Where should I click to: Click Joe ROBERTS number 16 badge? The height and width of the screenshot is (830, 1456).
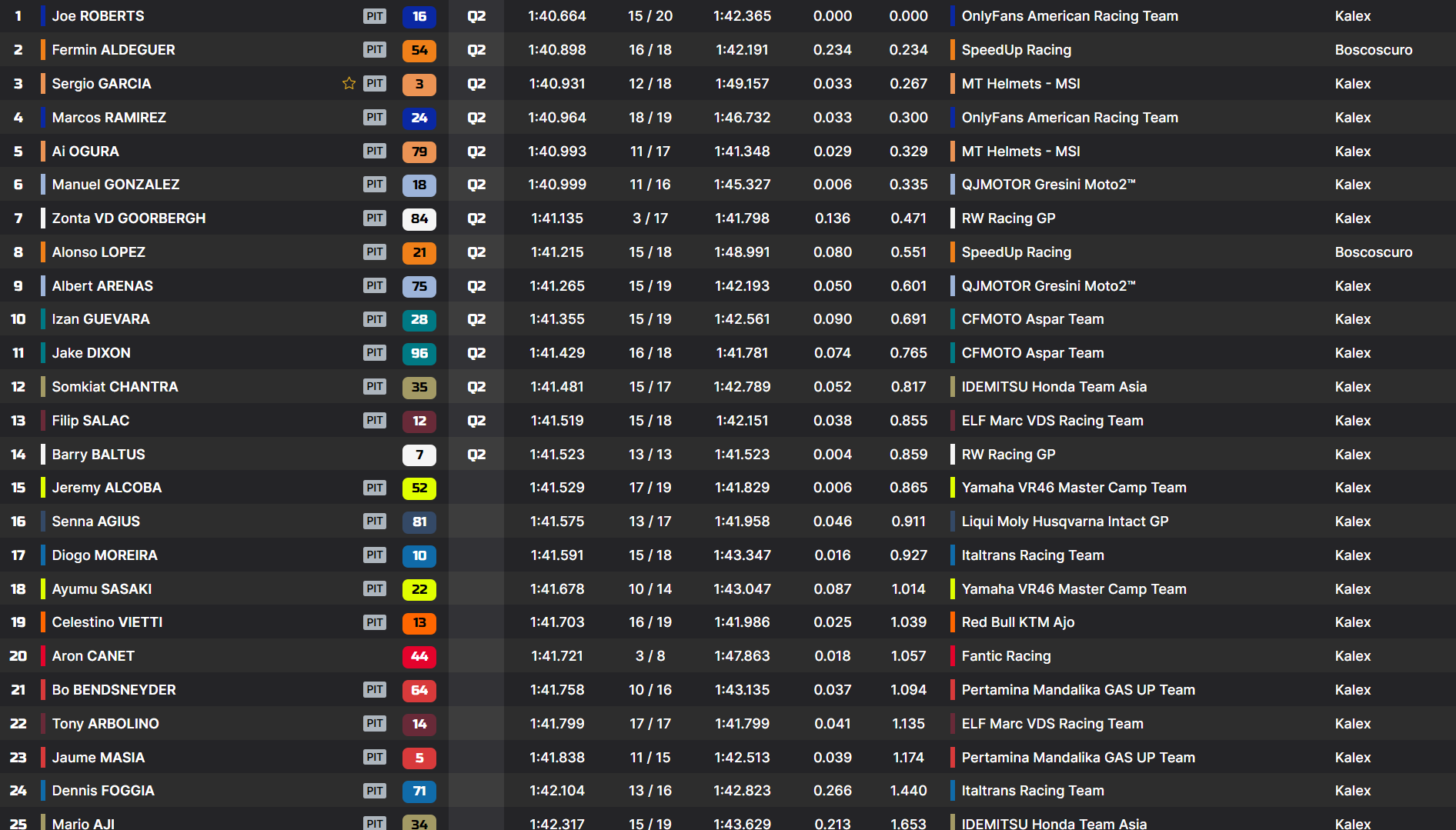(419, 16)
